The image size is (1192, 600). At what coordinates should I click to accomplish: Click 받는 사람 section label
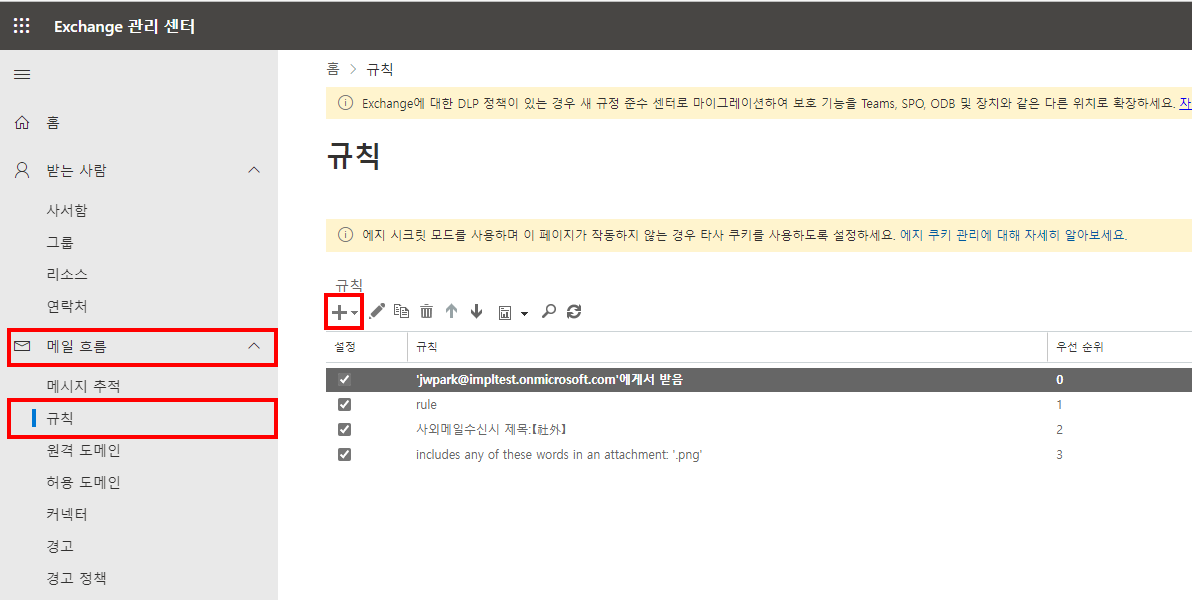pos(76,170)
